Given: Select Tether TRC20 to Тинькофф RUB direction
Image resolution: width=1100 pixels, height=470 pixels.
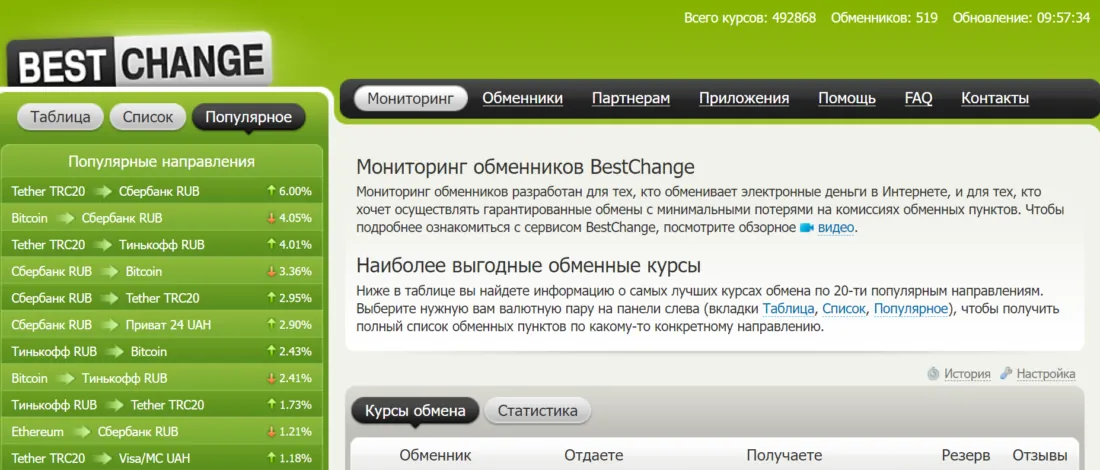Looking at the screenshot, I should tap(162, 245).
